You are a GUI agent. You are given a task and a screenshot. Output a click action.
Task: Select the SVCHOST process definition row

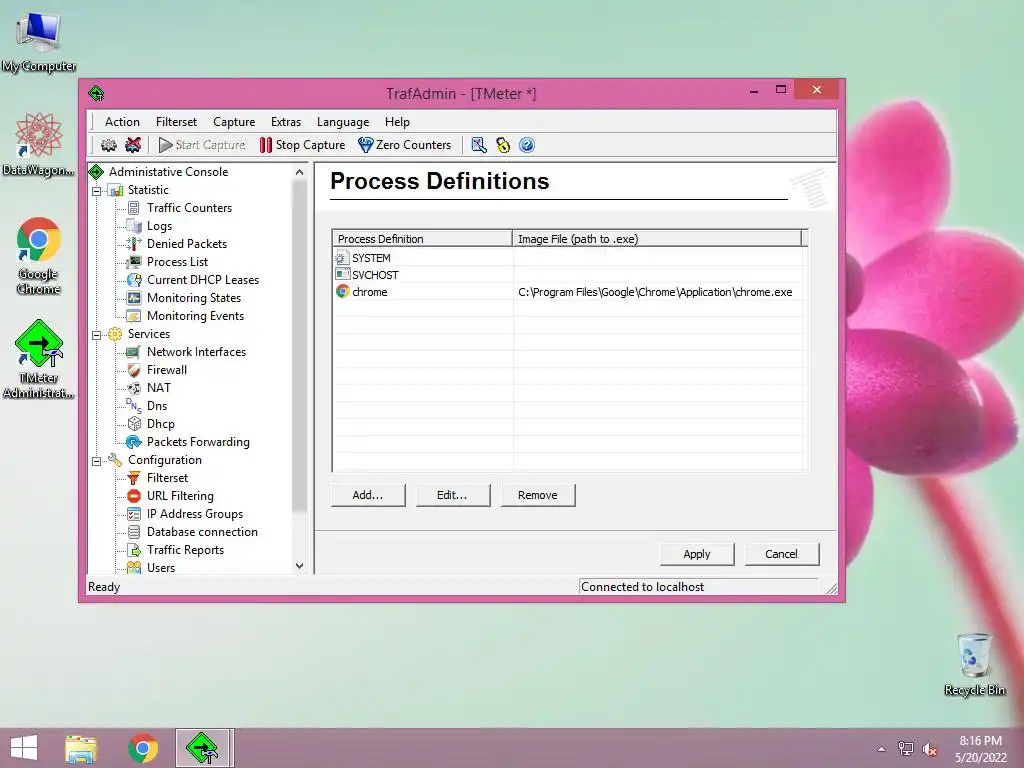568,275
